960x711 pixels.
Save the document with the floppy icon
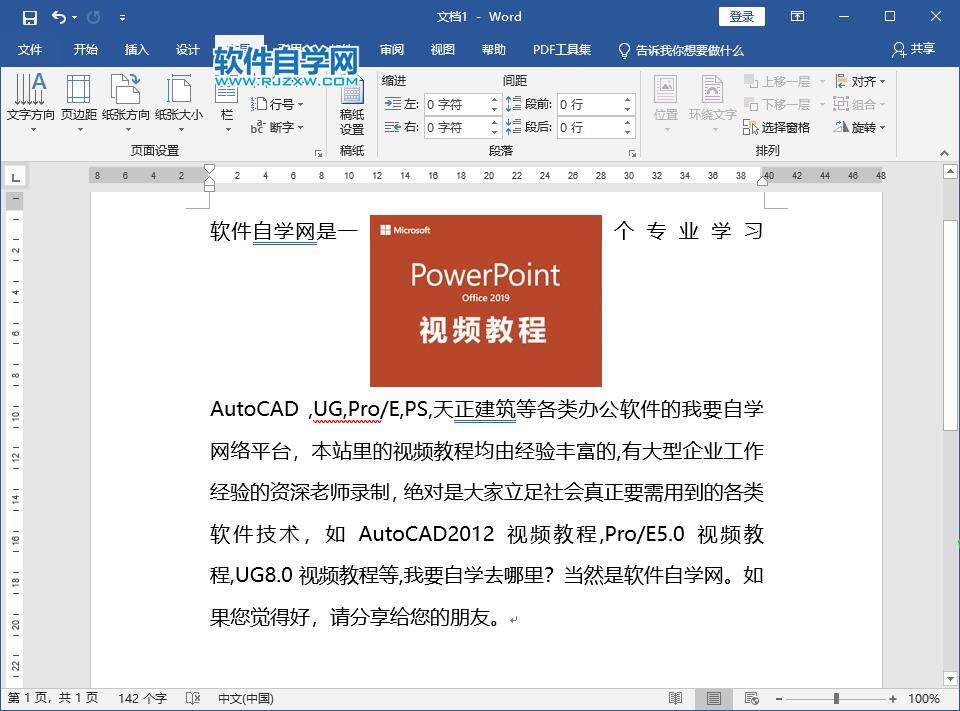click(x=29, y=17)
